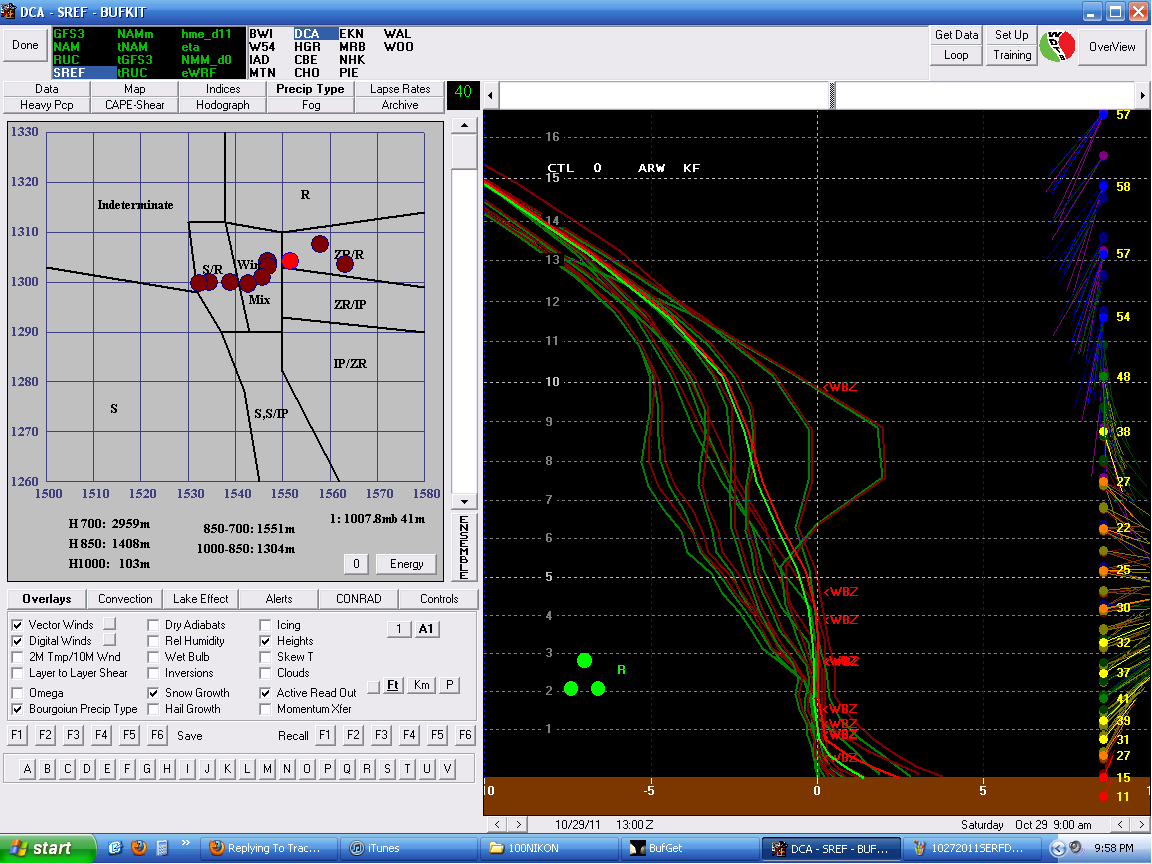This screenshot has width=1152, height=864.
Task: Open the OverView button
Action: pos(1112,46)
